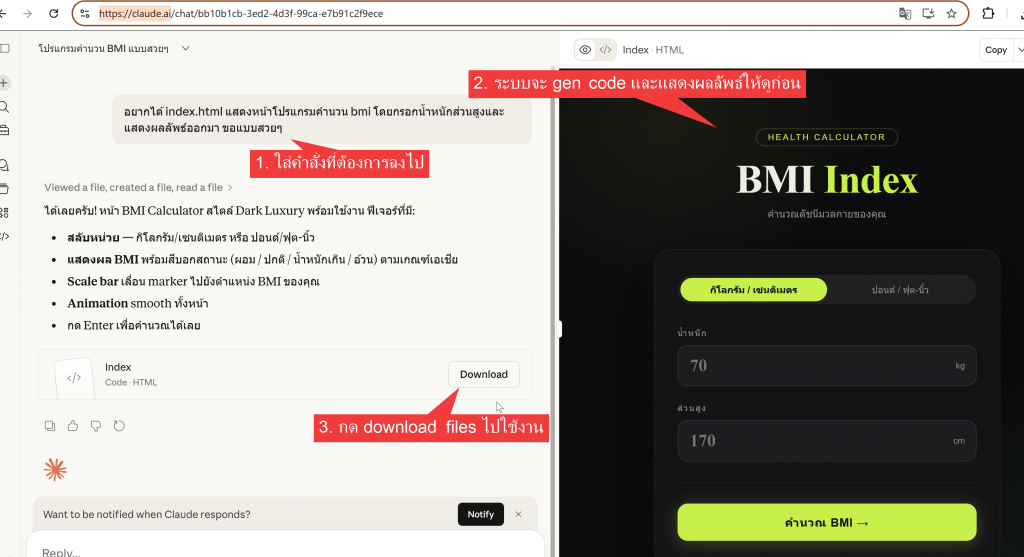Viewport: 1024px width, 557px height.
Task: Give the response a thumbs up
Action: click(73, 426)
